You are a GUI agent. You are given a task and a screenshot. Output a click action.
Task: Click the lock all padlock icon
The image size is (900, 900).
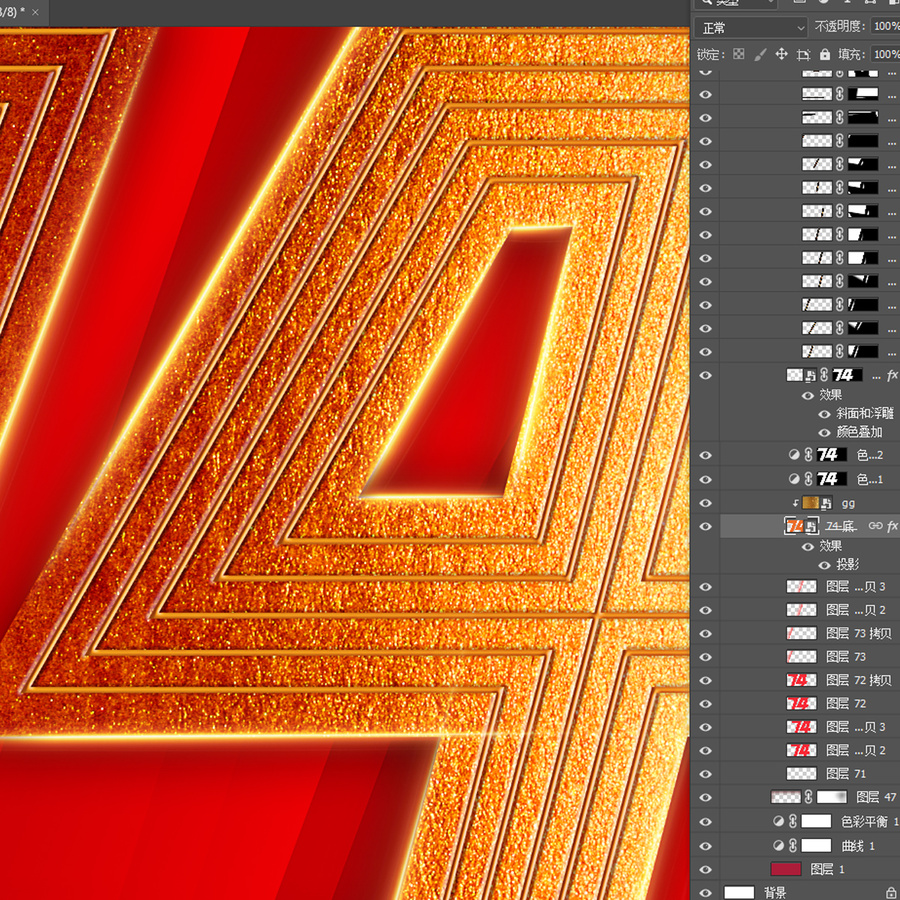(825, 55)
